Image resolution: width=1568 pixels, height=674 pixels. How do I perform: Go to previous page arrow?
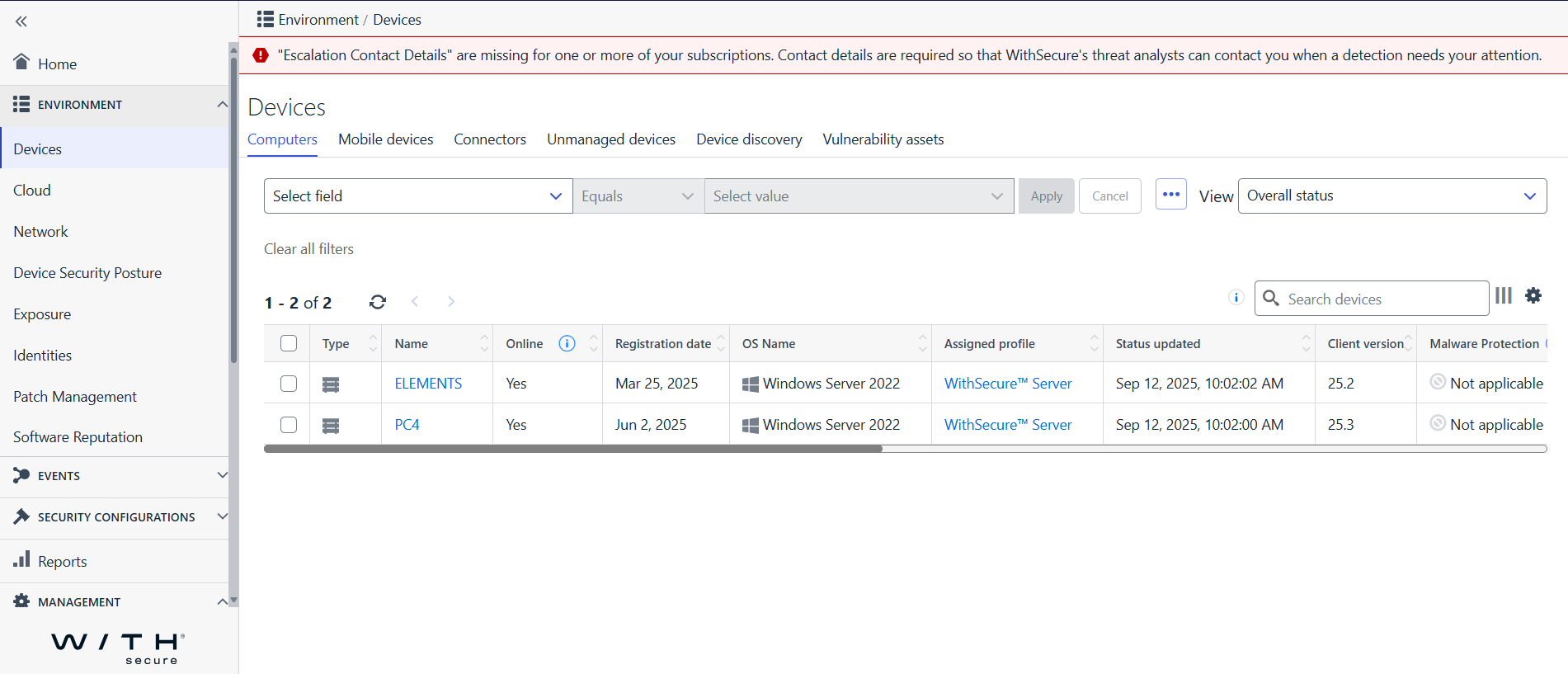(x=415, y=301)
